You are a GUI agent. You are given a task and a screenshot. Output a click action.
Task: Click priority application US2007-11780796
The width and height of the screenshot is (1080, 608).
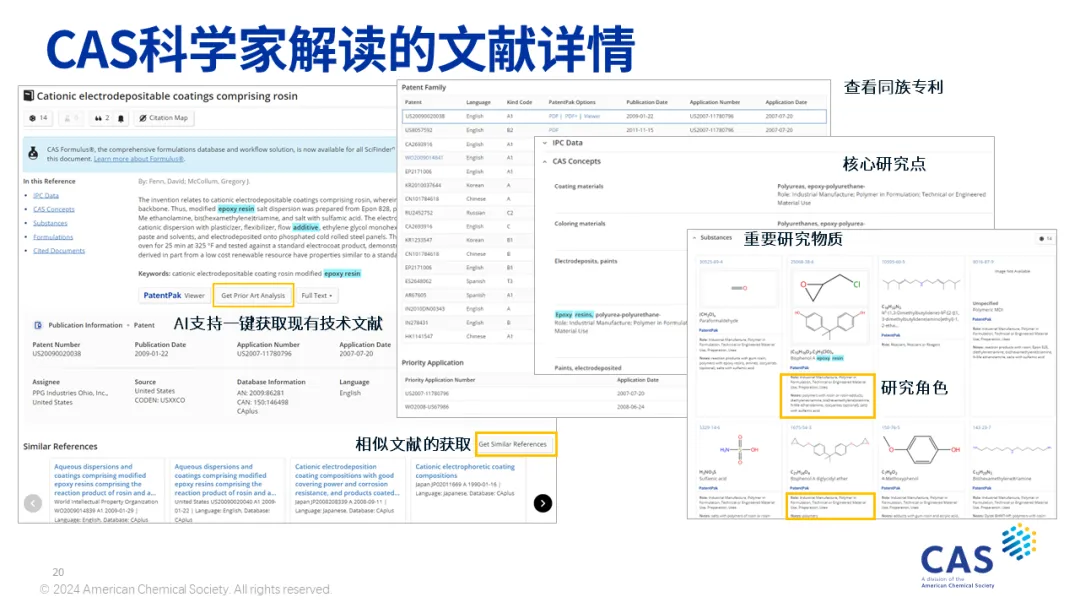[426, 394]
